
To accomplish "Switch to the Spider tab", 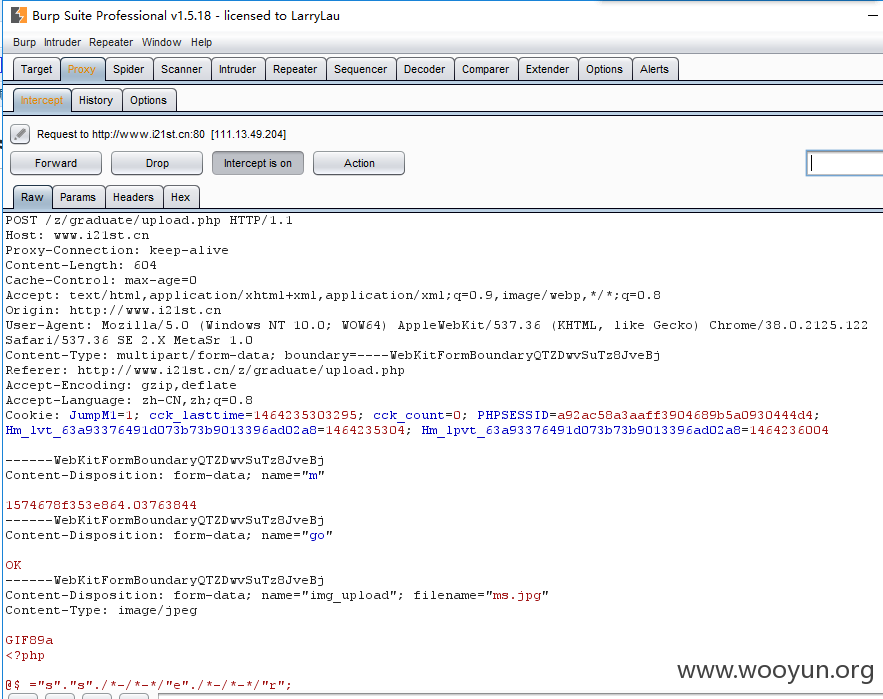I will (x=128, y=69).
